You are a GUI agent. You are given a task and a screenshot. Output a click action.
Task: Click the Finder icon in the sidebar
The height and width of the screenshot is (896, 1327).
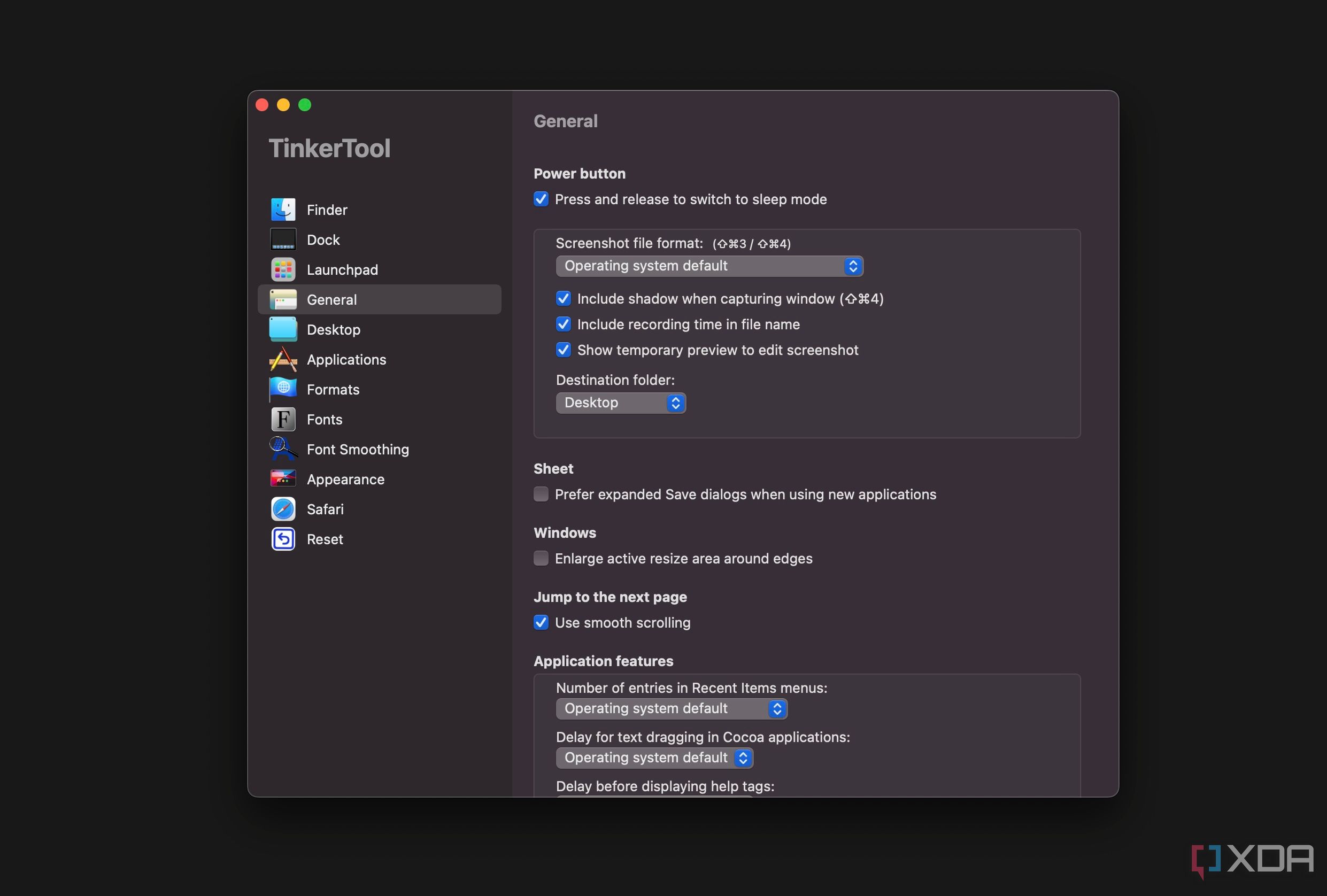pyautogui.click(x=283, y=210)
